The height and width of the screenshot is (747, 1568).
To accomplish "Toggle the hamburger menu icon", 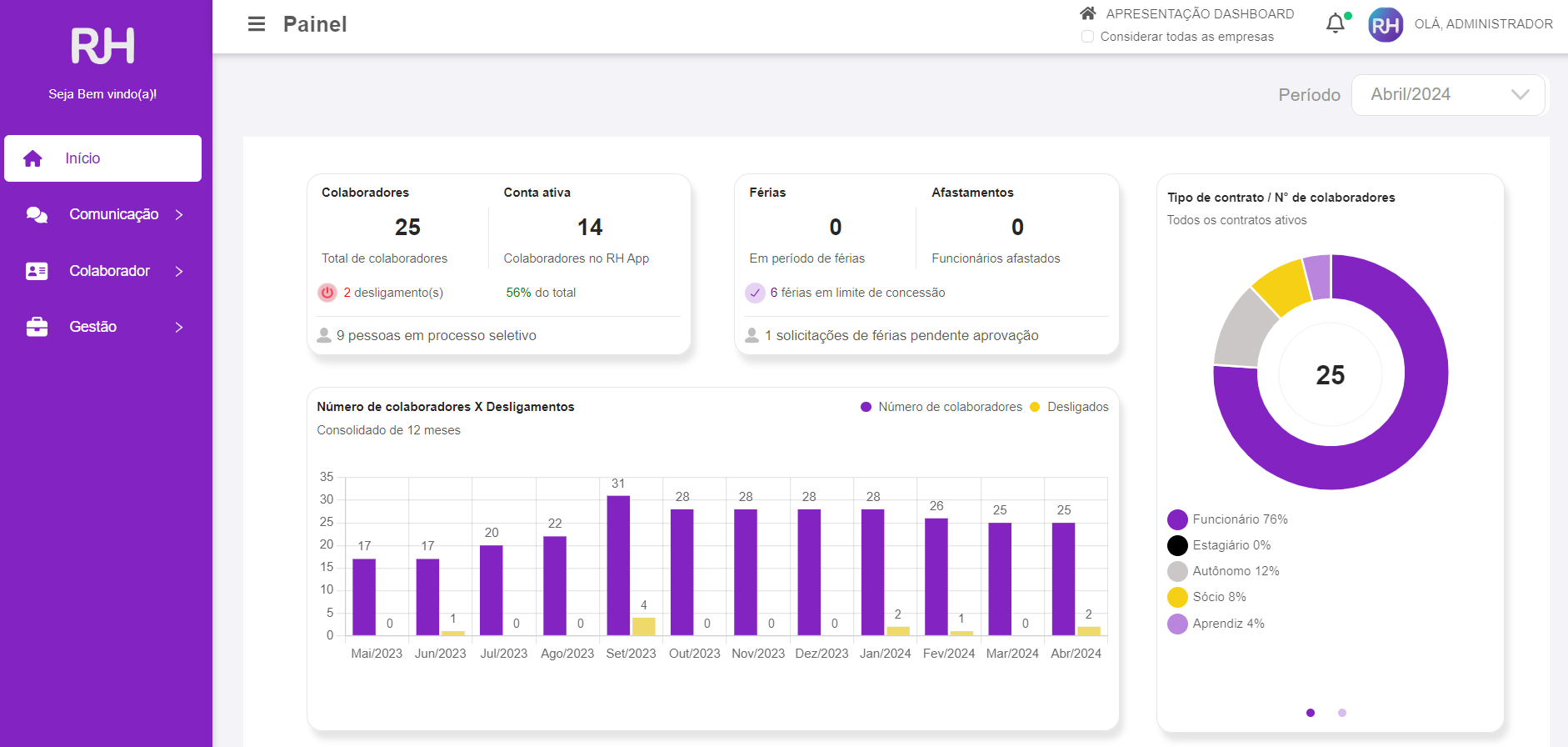I will pyautogui.click(x=257, y=24).
